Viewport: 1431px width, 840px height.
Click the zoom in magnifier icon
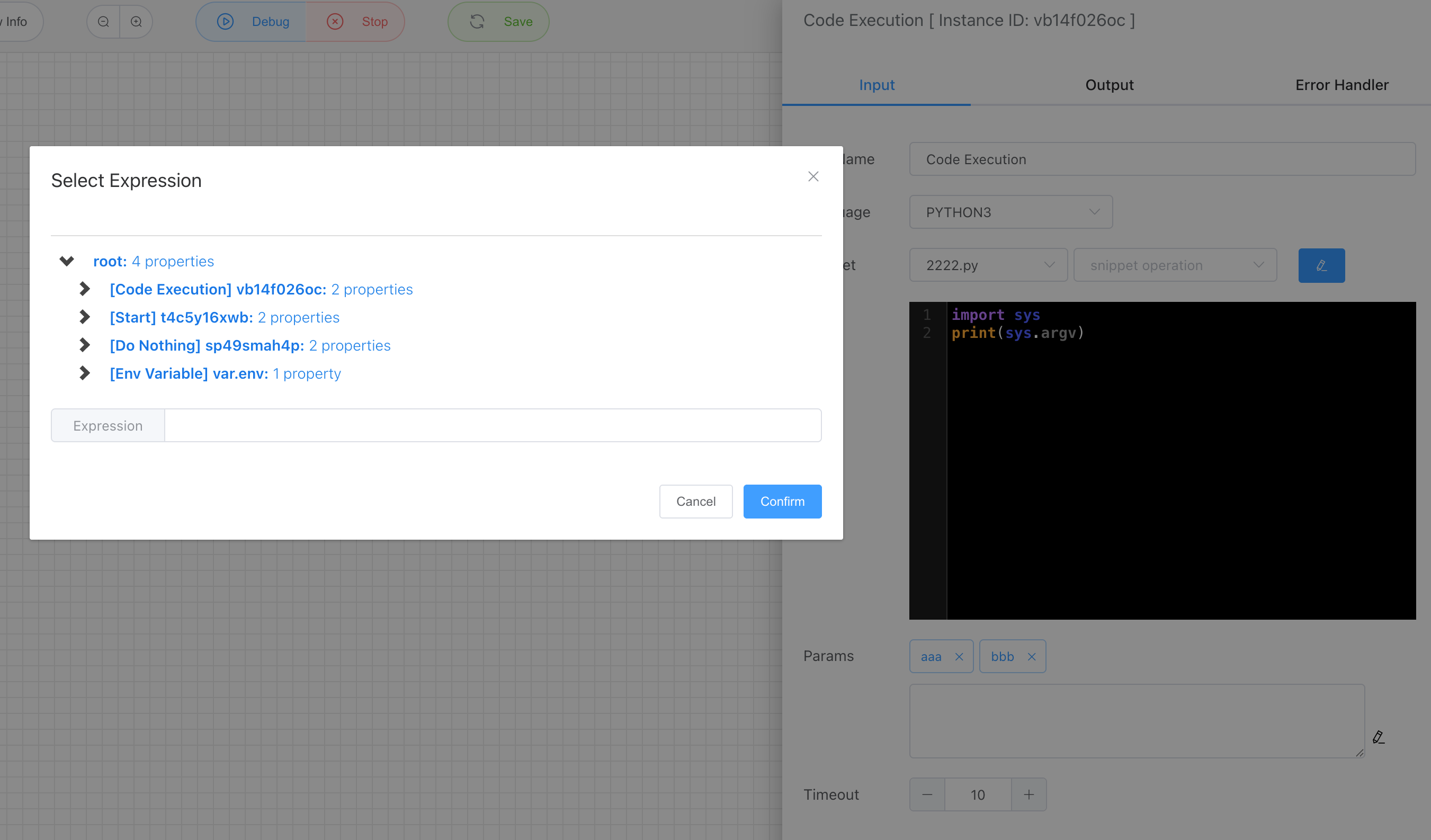coord(136,22)
